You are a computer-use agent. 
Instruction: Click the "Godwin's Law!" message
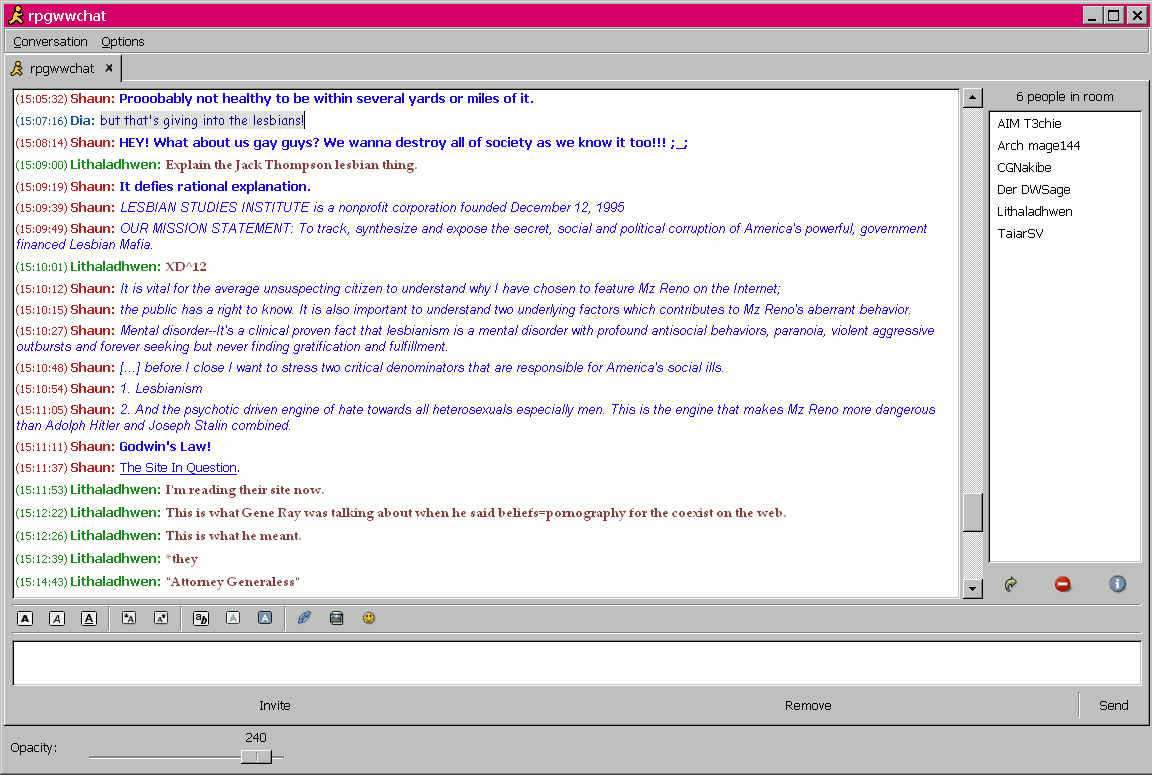165,447
